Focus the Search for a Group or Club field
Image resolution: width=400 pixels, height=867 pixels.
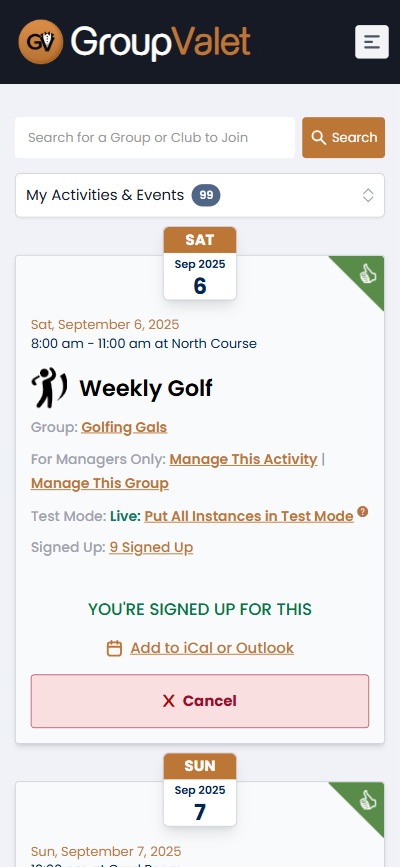pyautogui.click(x=155, y=137)
